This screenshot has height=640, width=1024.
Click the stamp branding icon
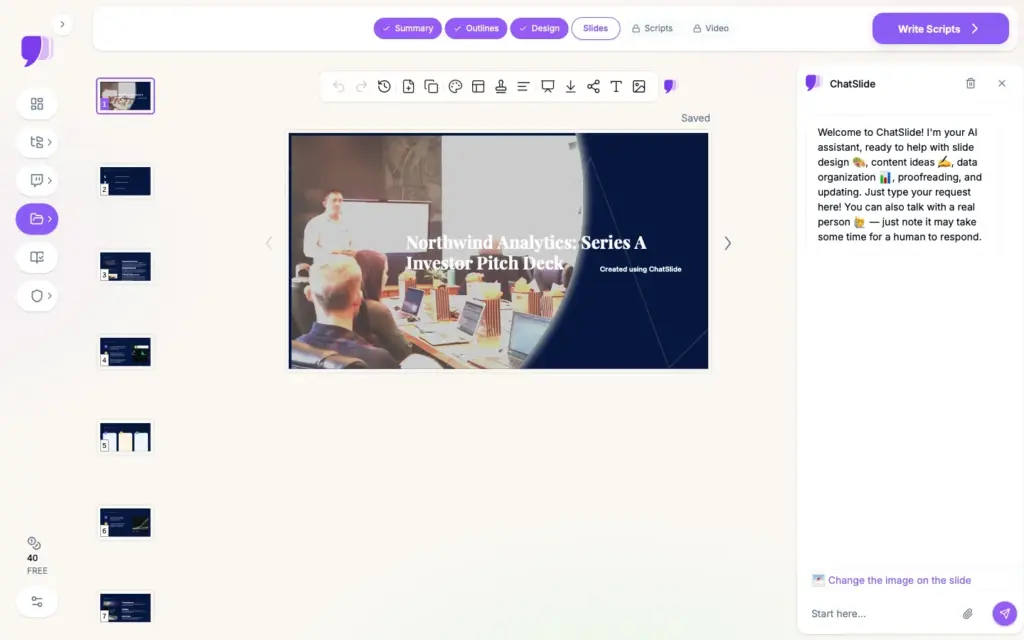(x=501, y=86)
